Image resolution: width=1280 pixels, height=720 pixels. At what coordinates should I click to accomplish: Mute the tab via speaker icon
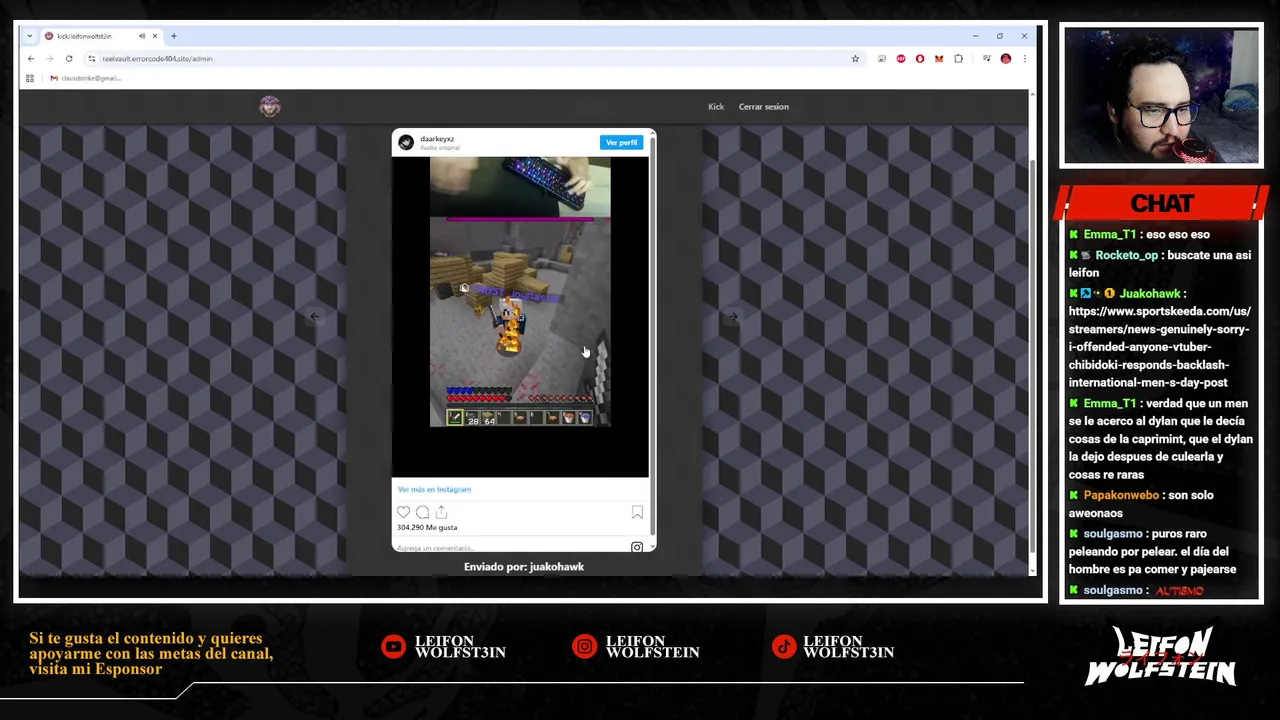[x=142, y=36]
